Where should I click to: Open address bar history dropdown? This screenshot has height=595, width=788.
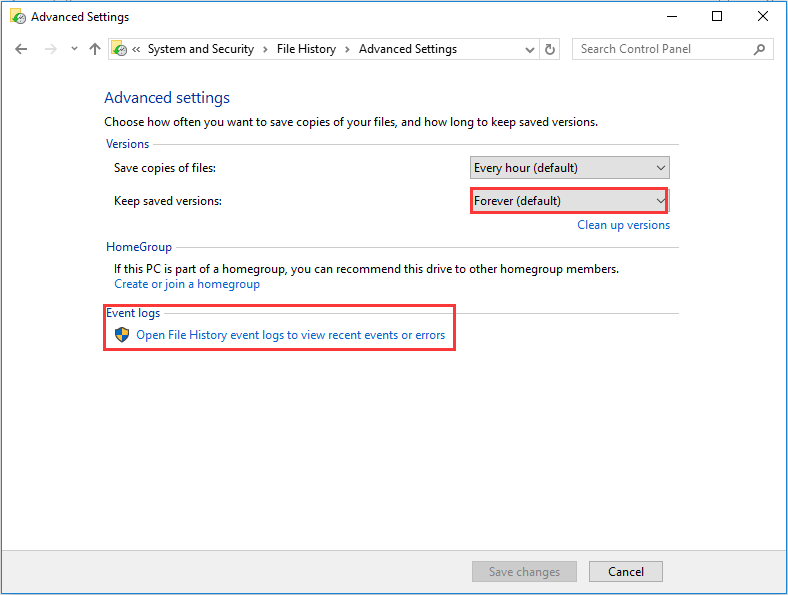click(x=529, y=49)
